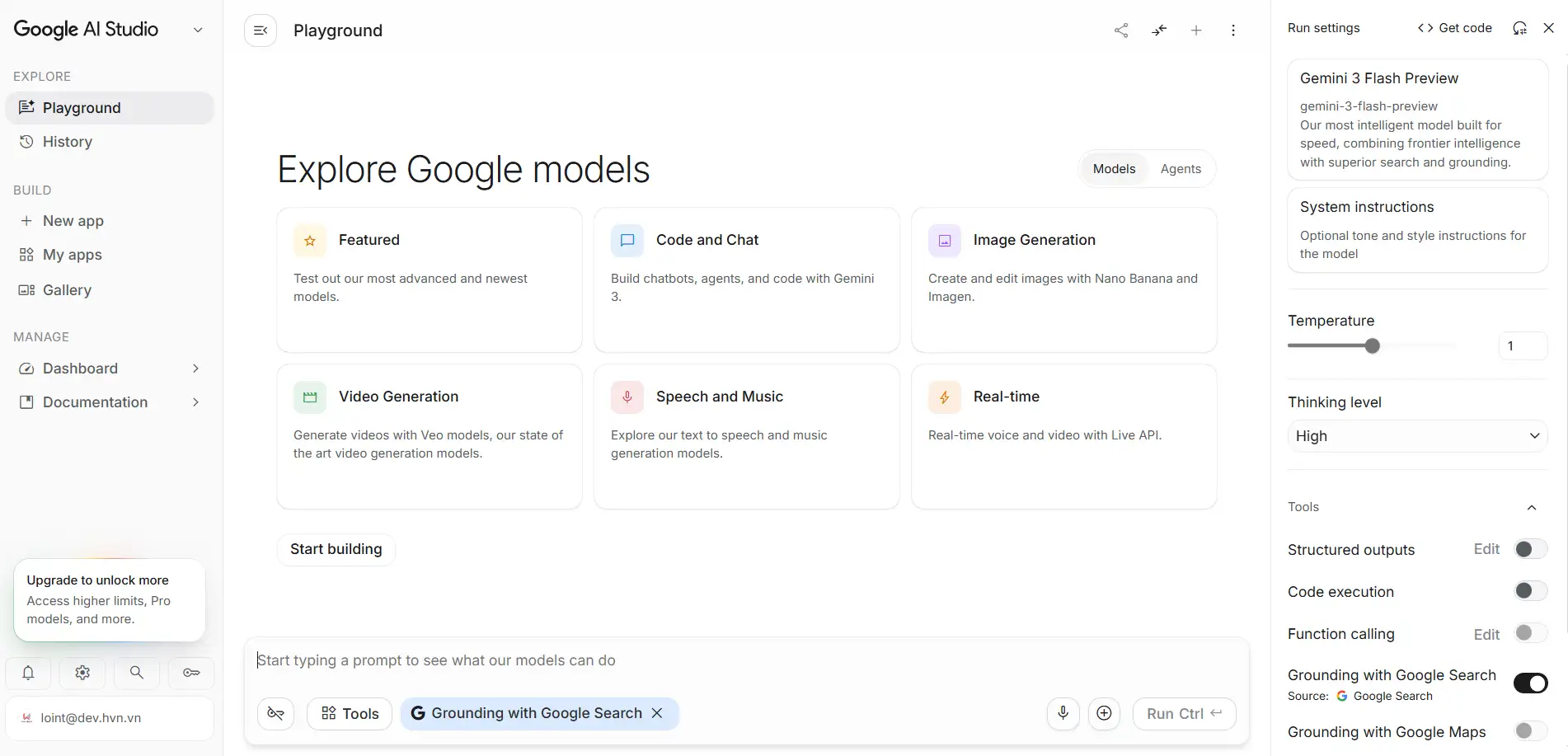
Task: Add media with the circled plus icon
Action: (x=1105, y=713)
